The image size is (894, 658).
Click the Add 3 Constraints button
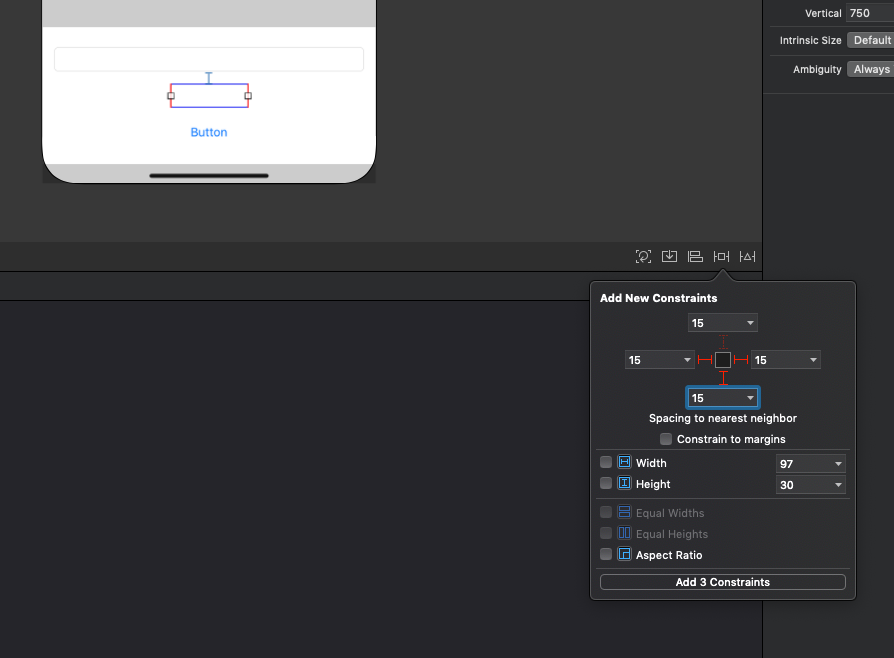pos(722,582)
